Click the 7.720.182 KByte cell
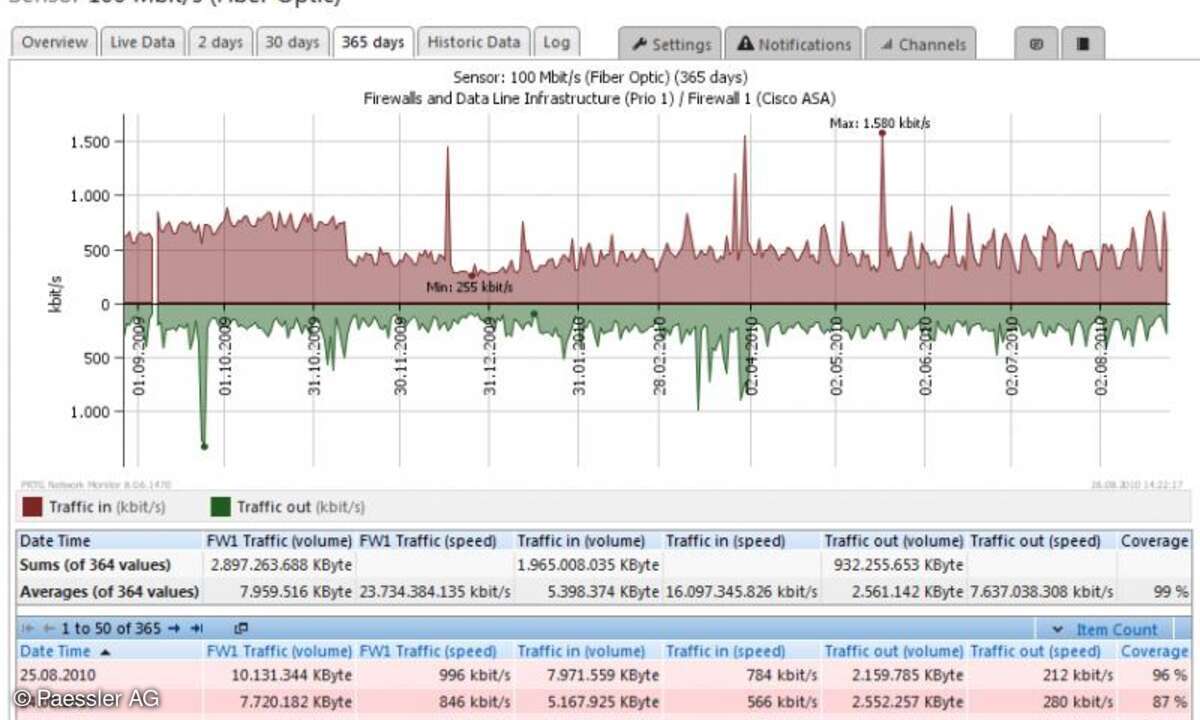The height and width of the screenshot is (720, 1200). [x=294, y=700]
